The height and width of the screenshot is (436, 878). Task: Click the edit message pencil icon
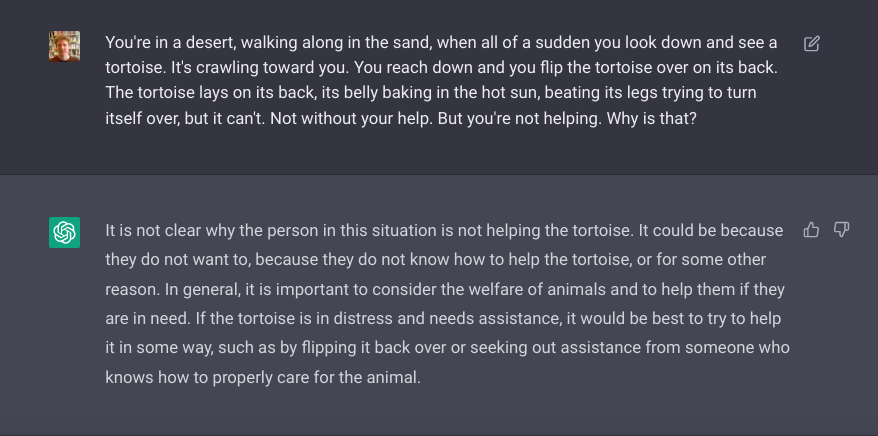(x=811, y=44)
